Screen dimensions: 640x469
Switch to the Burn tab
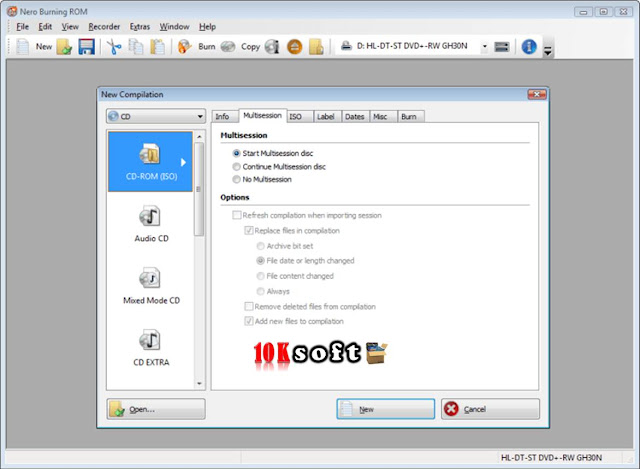[409, 117]
